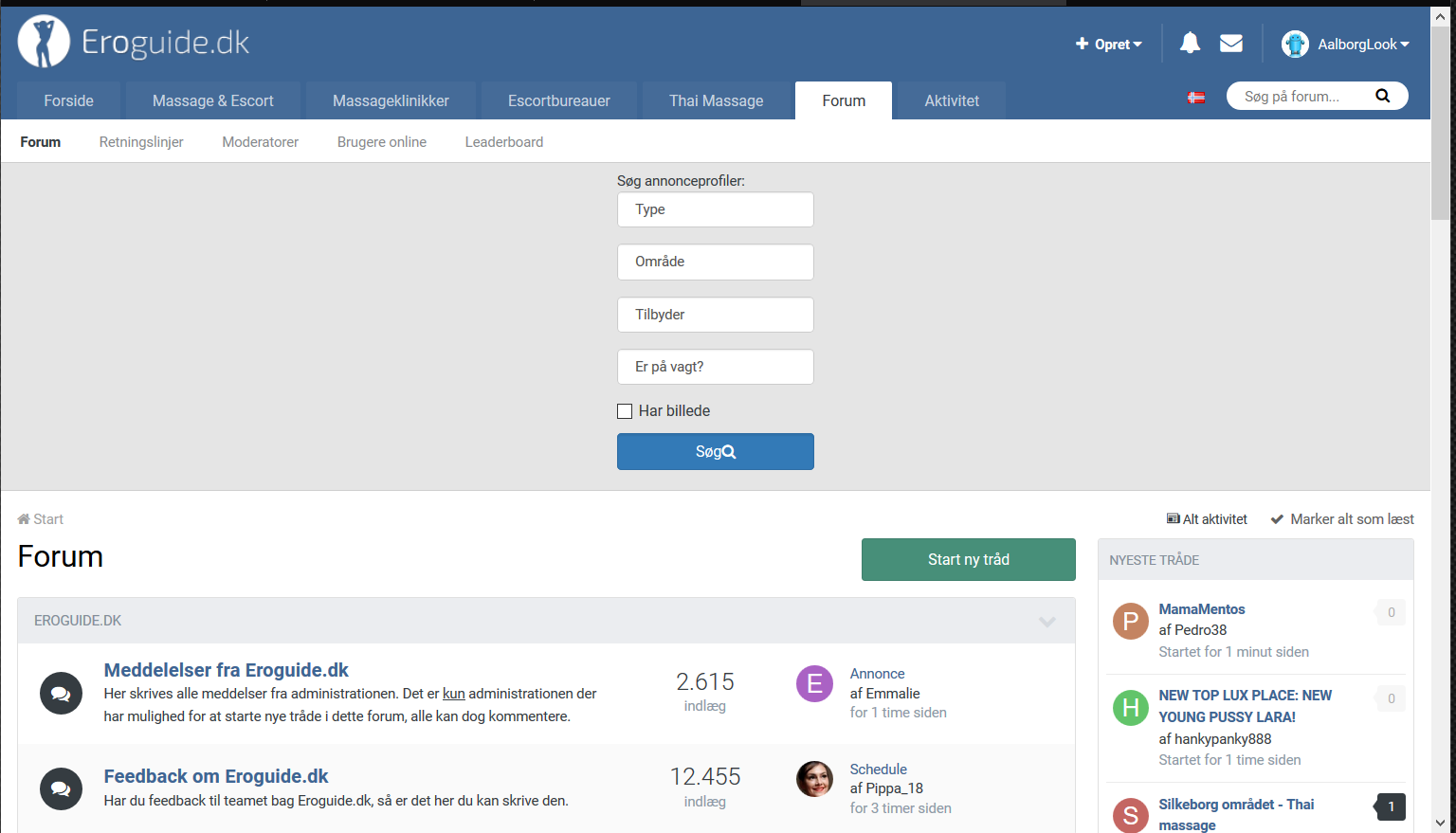Open the Er på vagt? dropdown

(x=716, y=367)
